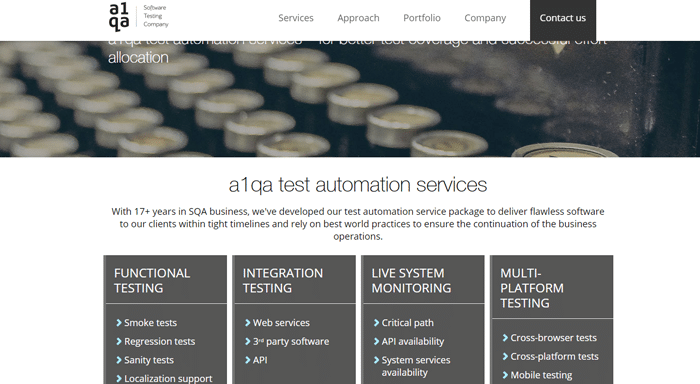
Task: Select the Sanity tests text
Action: tap(149, 360)
